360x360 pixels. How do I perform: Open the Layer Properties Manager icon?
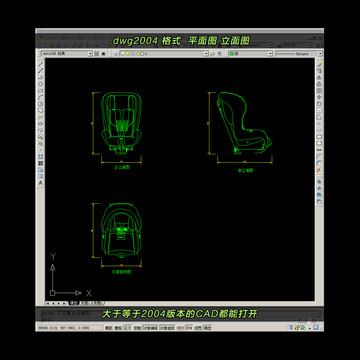[x=116, y=53]
